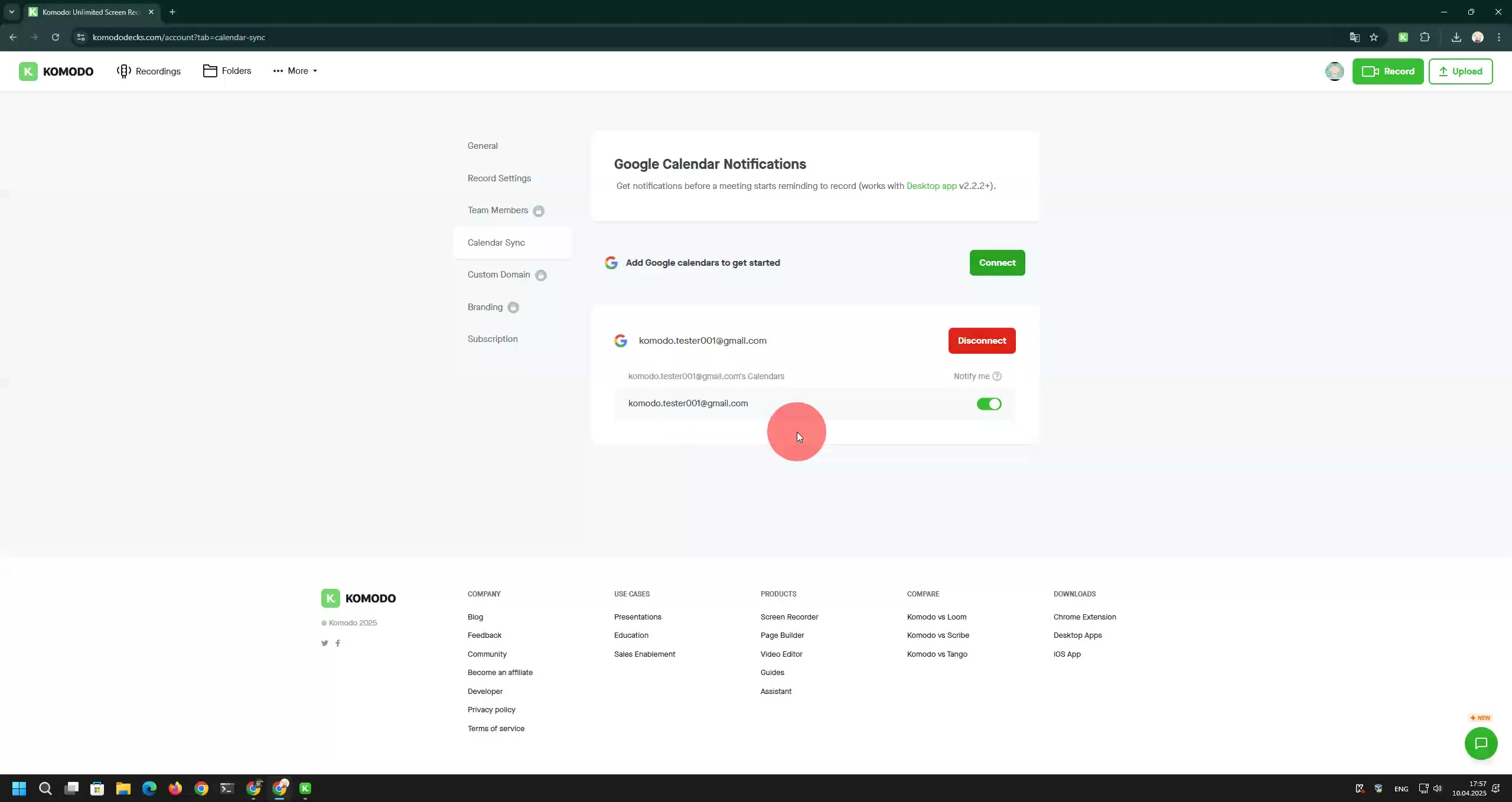Viewport: 1512px width, 802px height.
Task: Open the Developer footer link
Action: pos(485,692)
